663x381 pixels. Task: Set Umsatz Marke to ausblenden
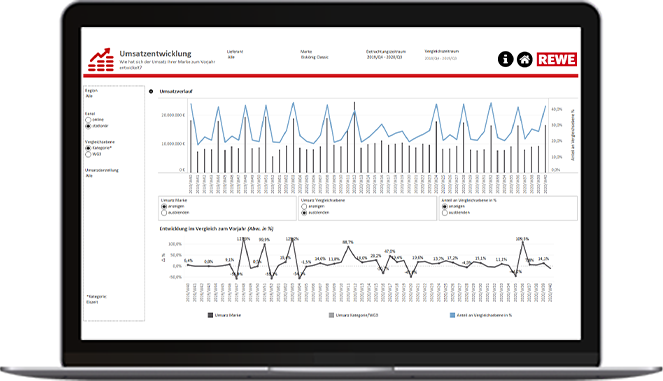[x=164, y=213]
